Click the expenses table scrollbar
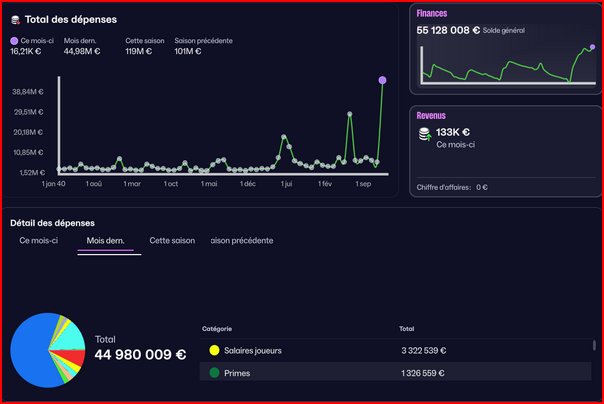Screen dimensions: 604x404 [599, 345]
